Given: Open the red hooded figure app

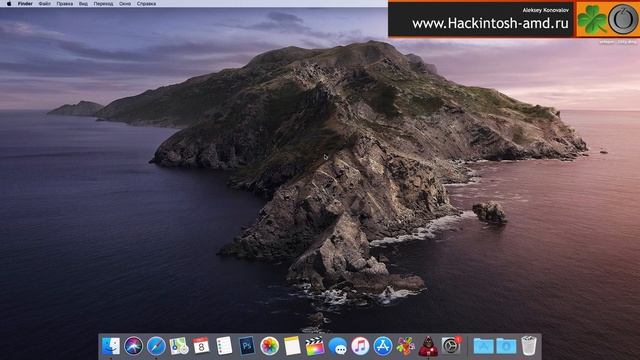Looking at the screenshot, I should pyautogui.click(x=428, y=346).
